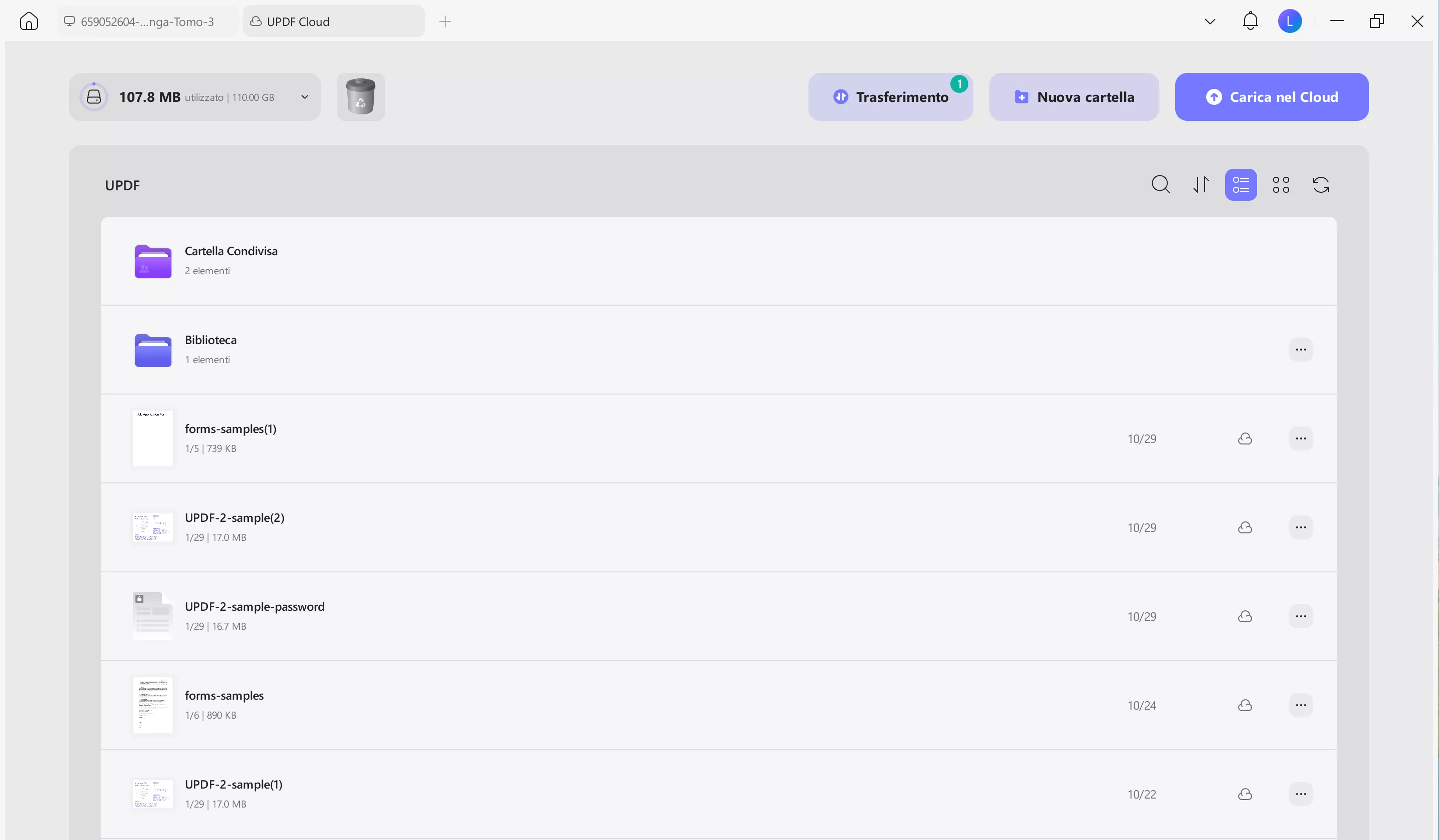Click the cloud icon for UPDF-2-sample-password

pyautogui.click(x=1245, y=616)
